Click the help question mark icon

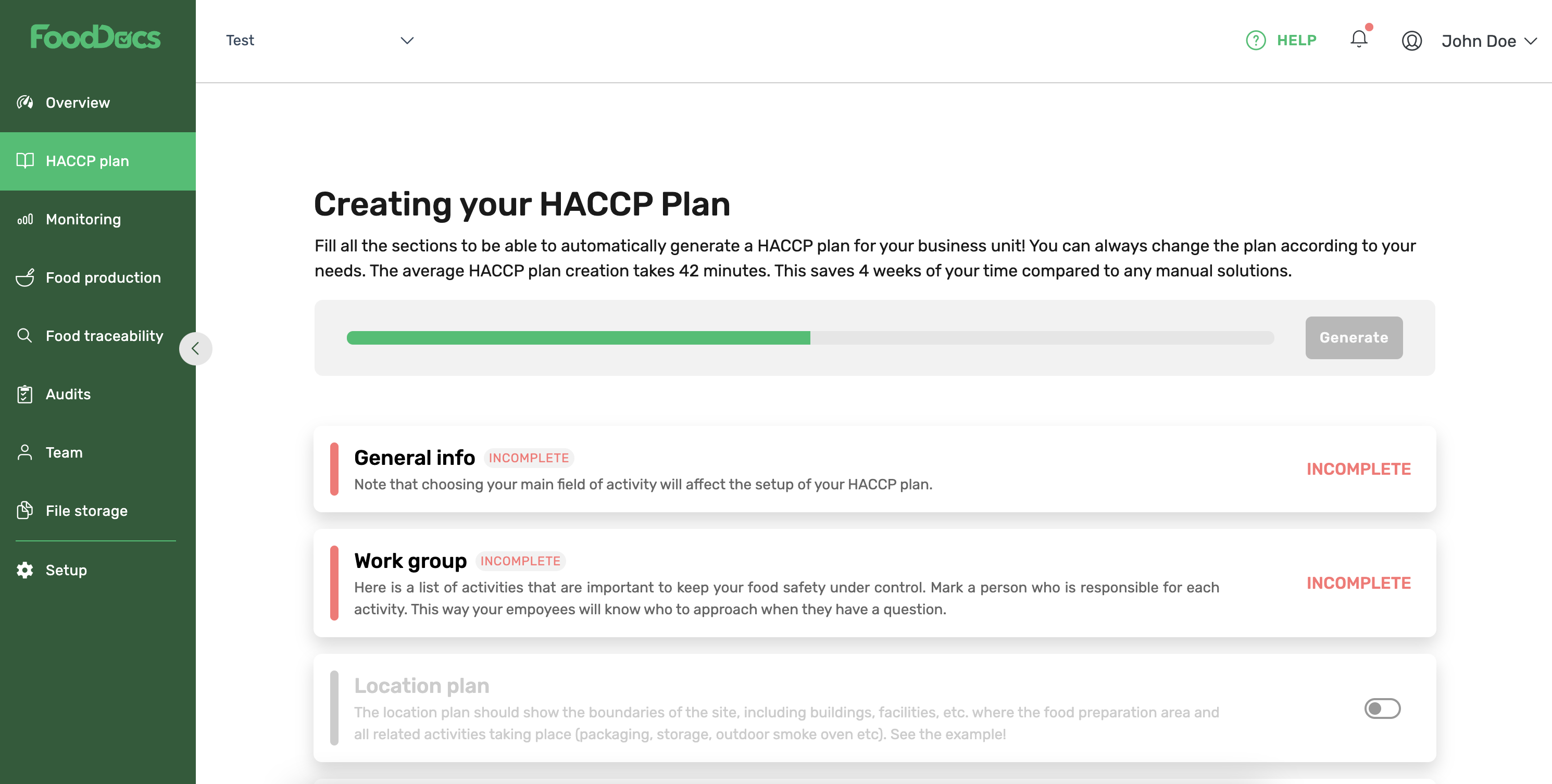pyautogui.click(x=1256, y=40)
